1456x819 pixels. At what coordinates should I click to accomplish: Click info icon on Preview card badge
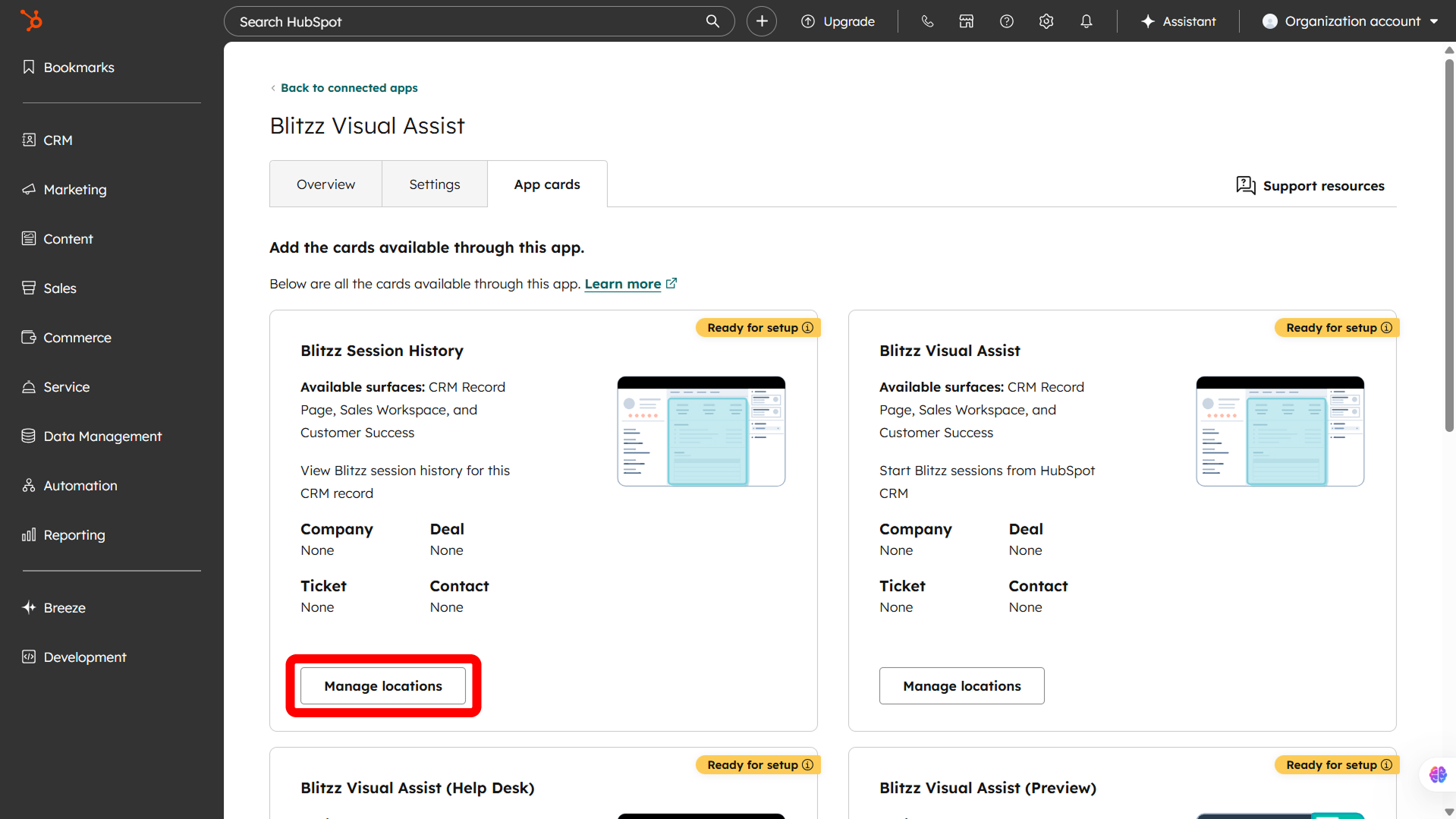(1387, 765)
